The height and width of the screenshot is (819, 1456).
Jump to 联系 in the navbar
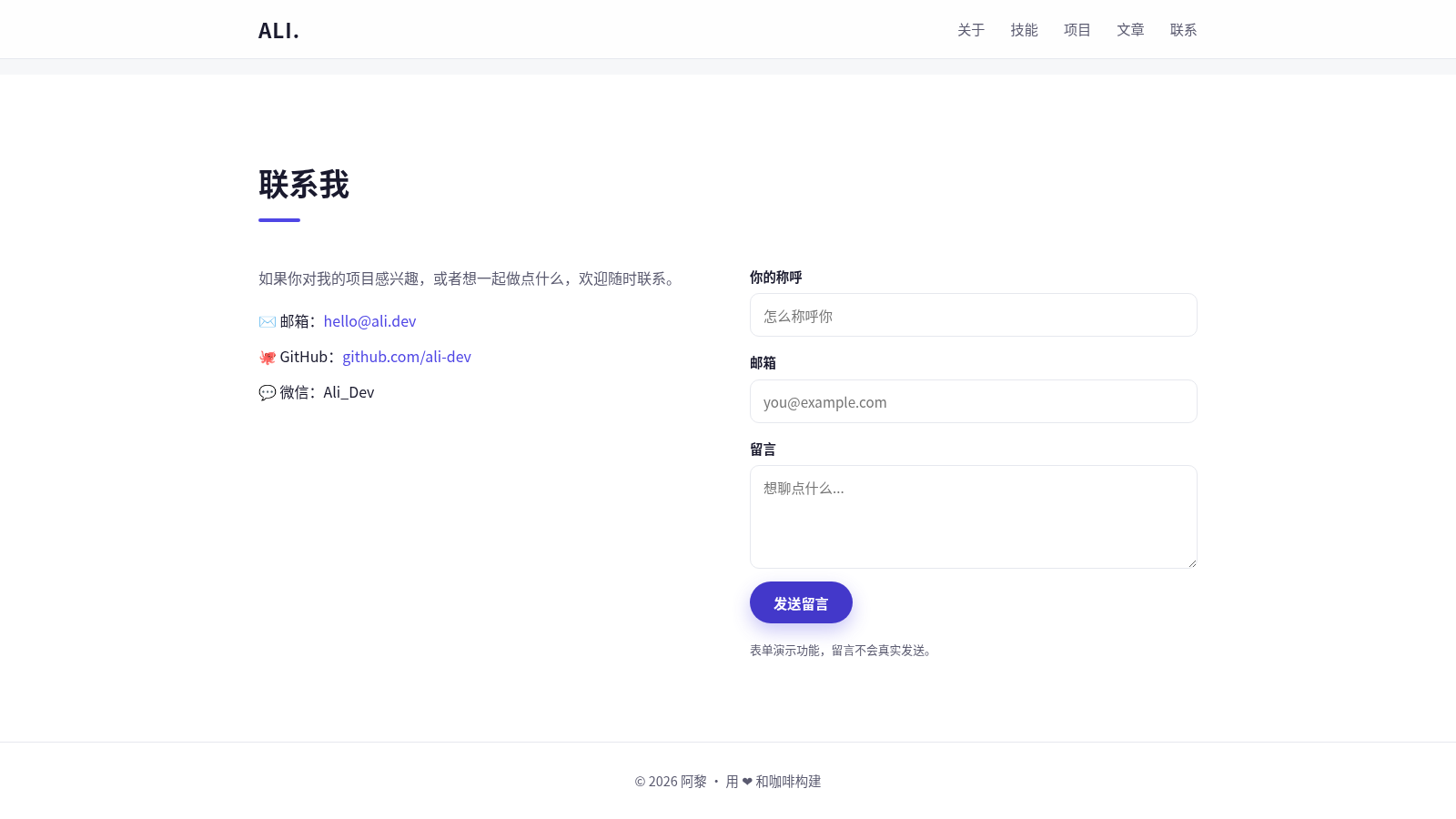pos(1183,30)
